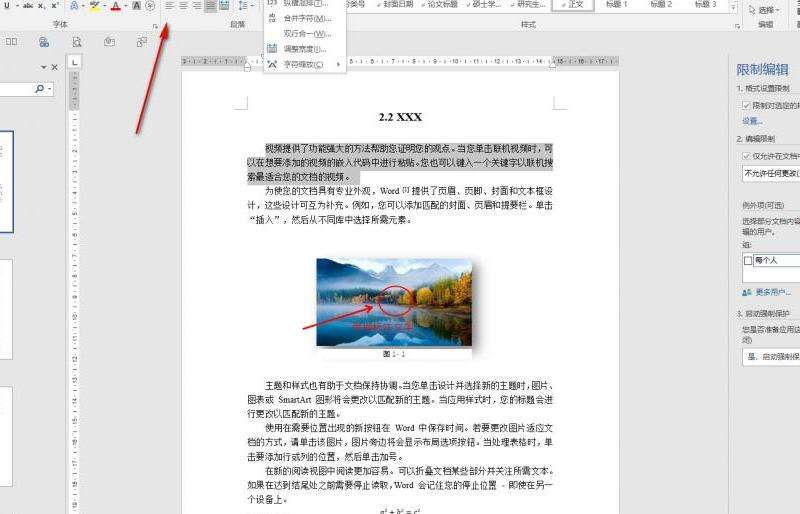
Task: Apply the 封面日期 style
Action: pos(395,5)
